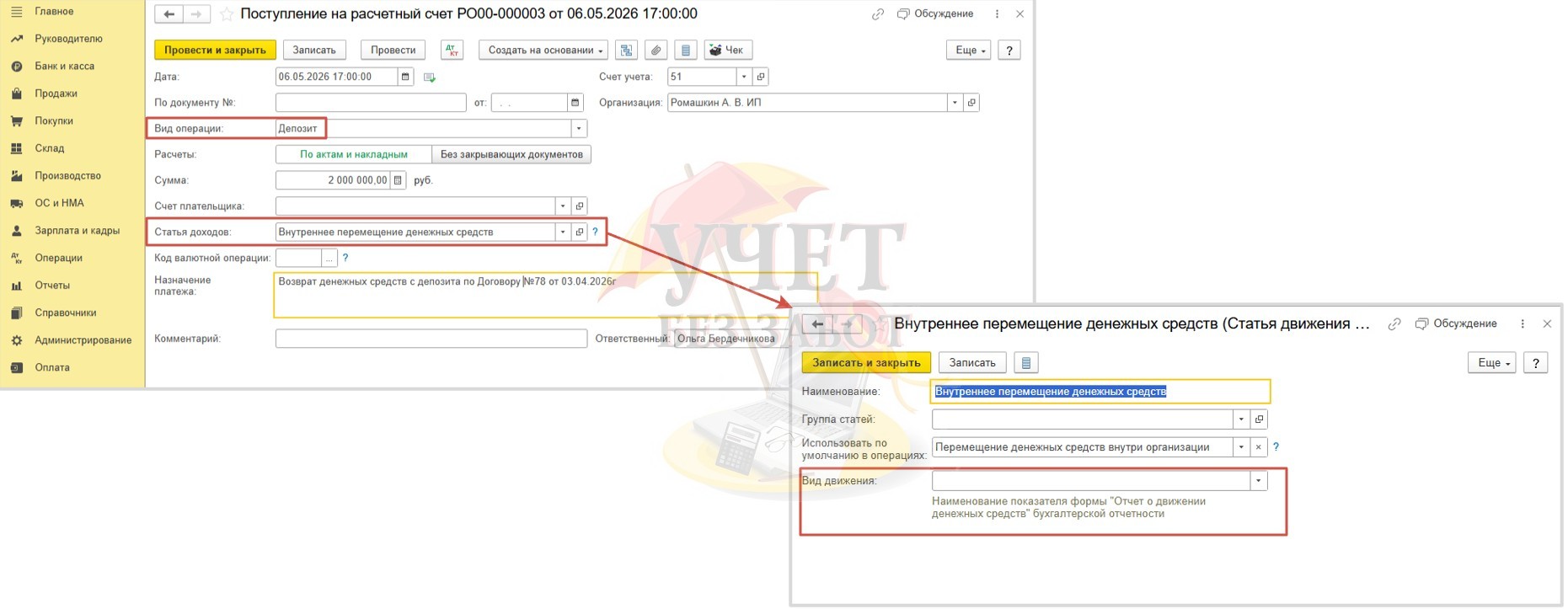Viewport: 1568px width, 609px height.
Task: Go back in the Поступление document window
Action: (x=169, y=14)
